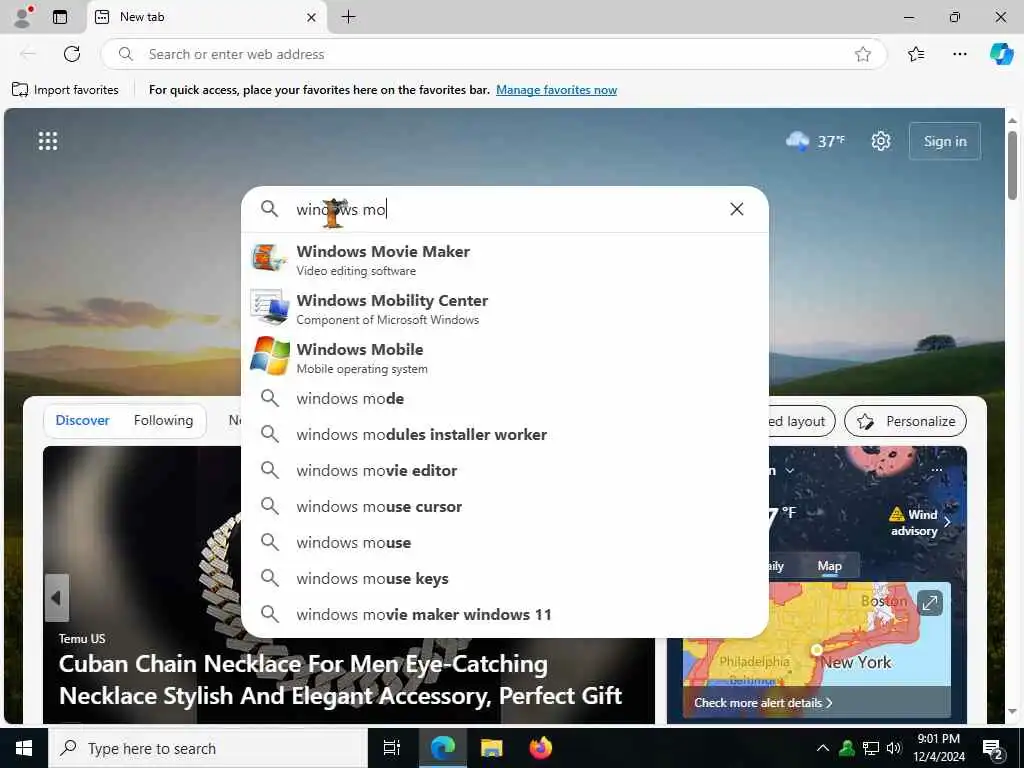Image resolution: width=1024 pixels, height=768 pixels.
Task: Pick the plain windows mouse suggestion
Action: pos(505,542)
